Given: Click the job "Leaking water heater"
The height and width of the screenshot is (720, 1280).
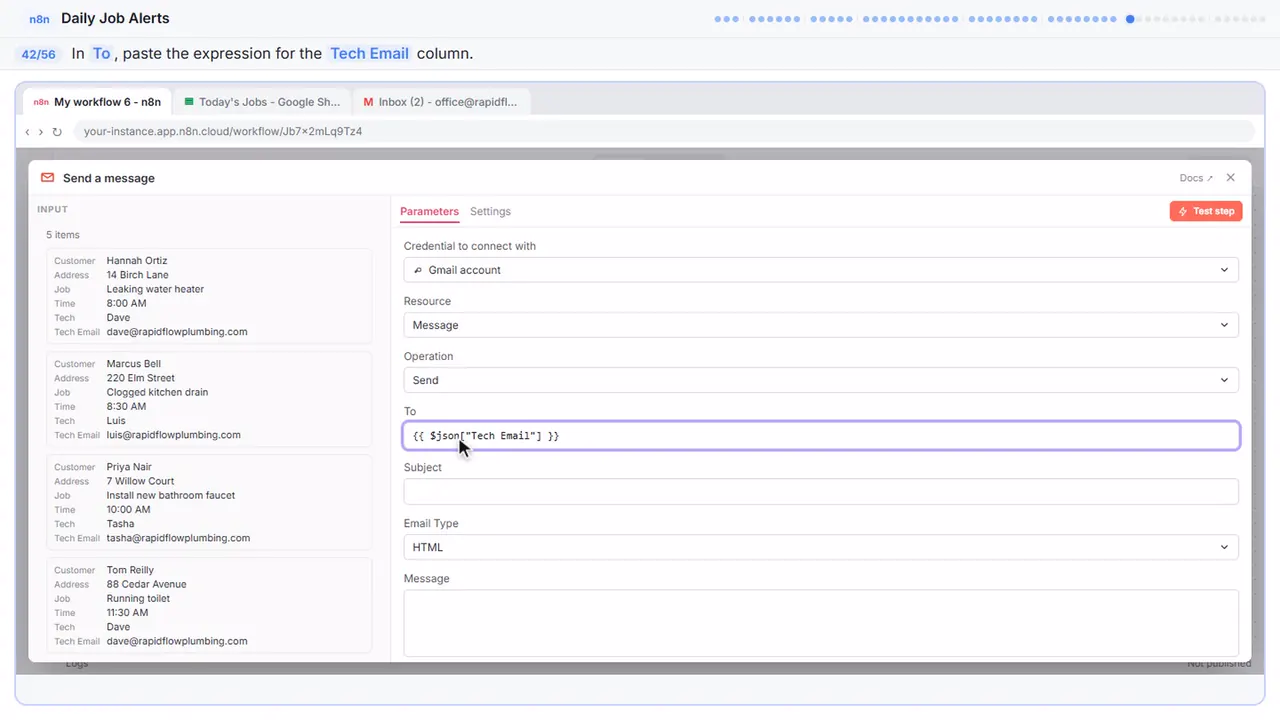Looking at the screenshot, I should (x=155, y=289).
